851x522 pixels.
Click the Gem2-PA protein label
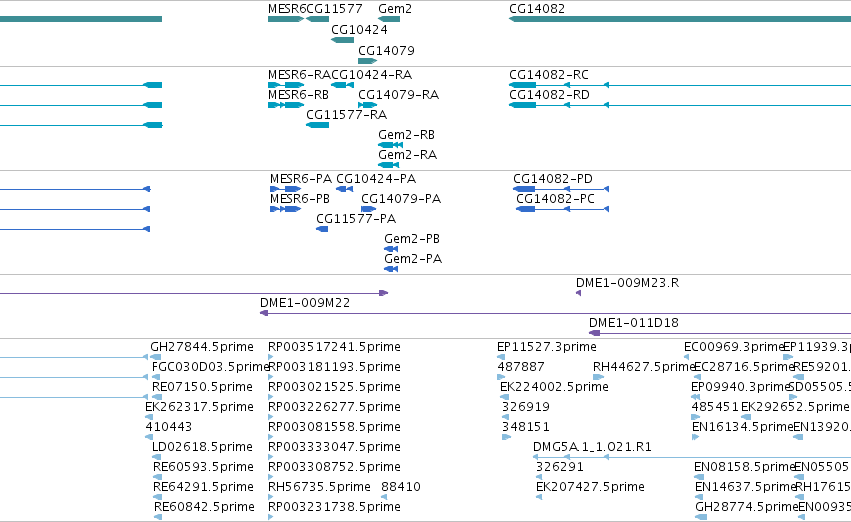pos(413,259)
